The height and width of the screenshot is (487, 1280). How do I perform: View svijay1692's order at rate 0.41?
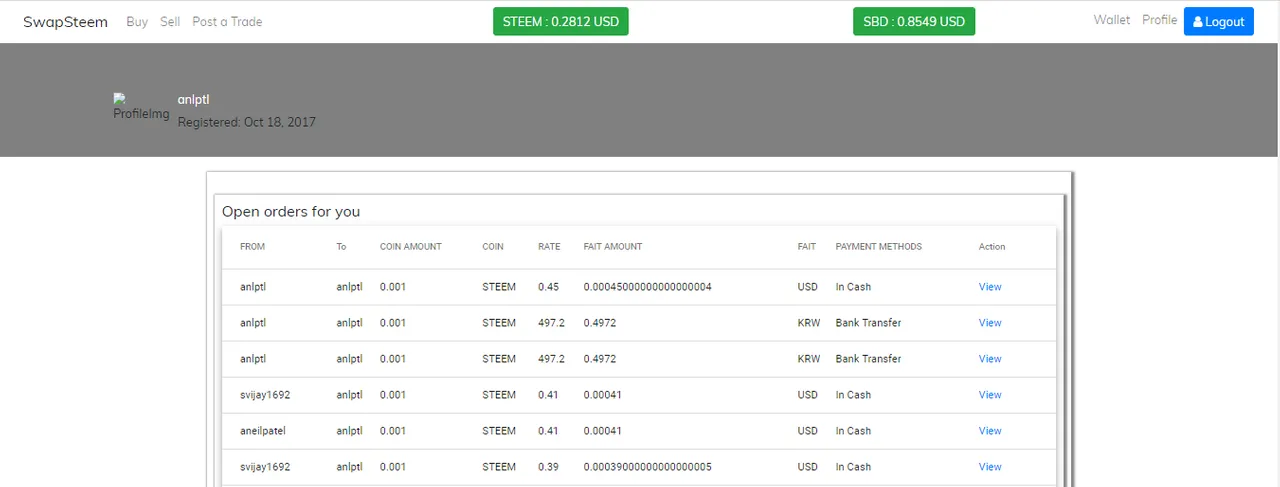tap(990, 395)
